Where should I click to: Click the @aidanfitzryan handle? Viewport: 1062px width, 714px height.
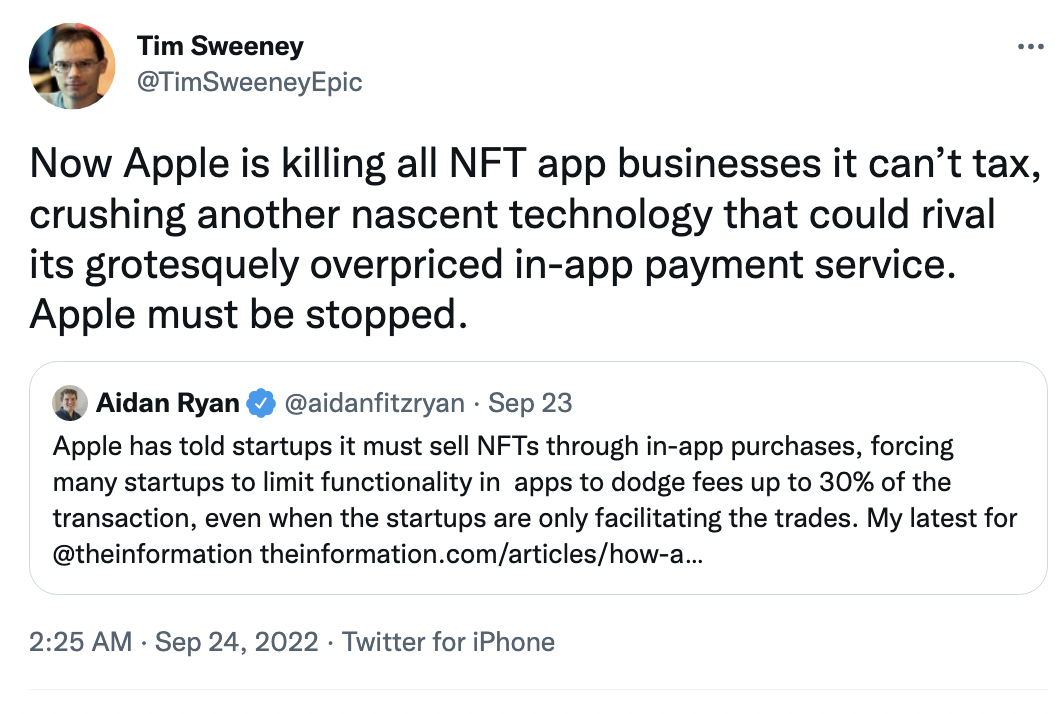(374, 403)
